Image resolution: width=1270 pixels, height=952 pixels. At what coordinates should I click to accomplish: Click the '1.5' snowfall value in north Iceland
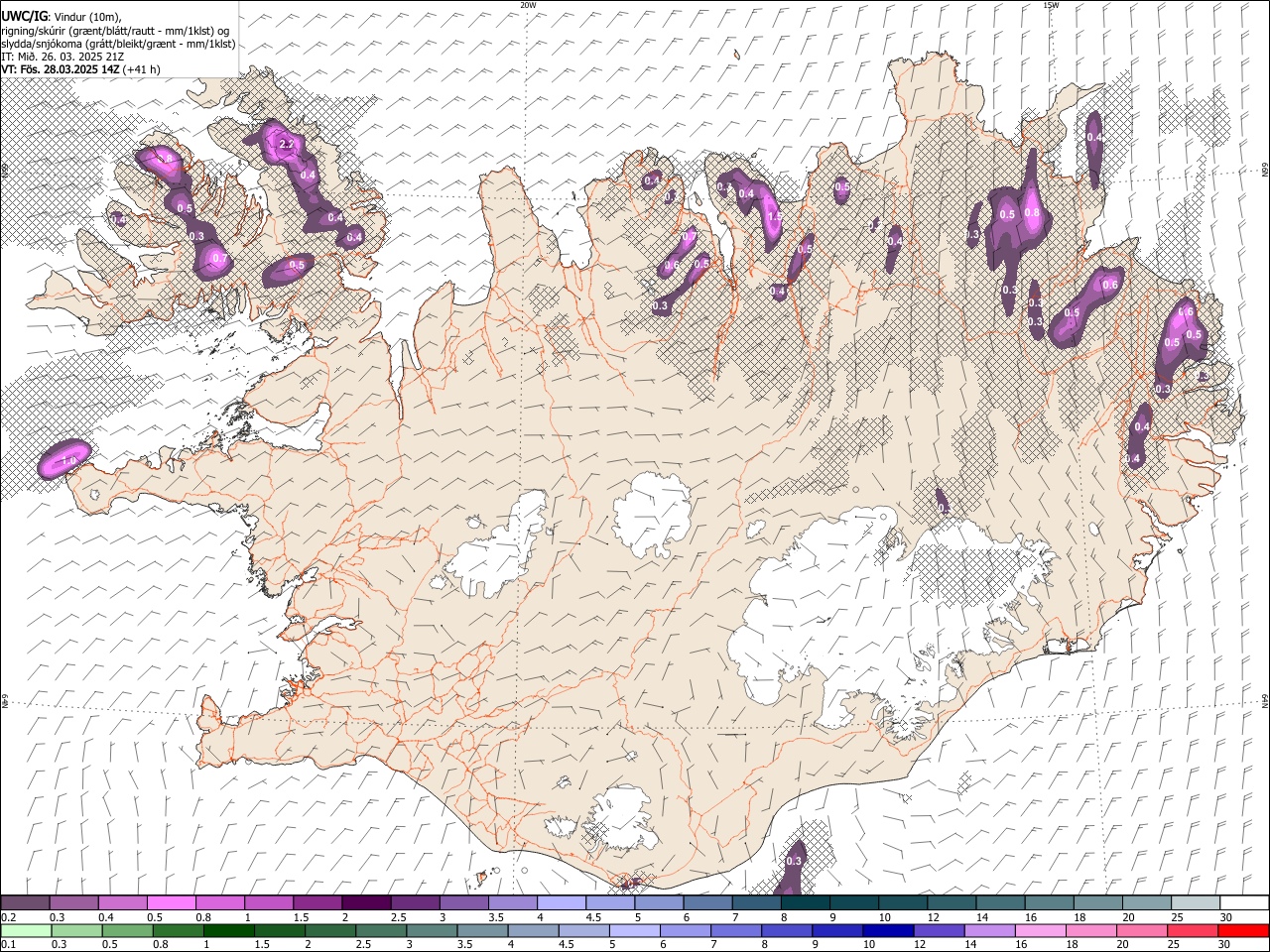(x=775, y=215)
